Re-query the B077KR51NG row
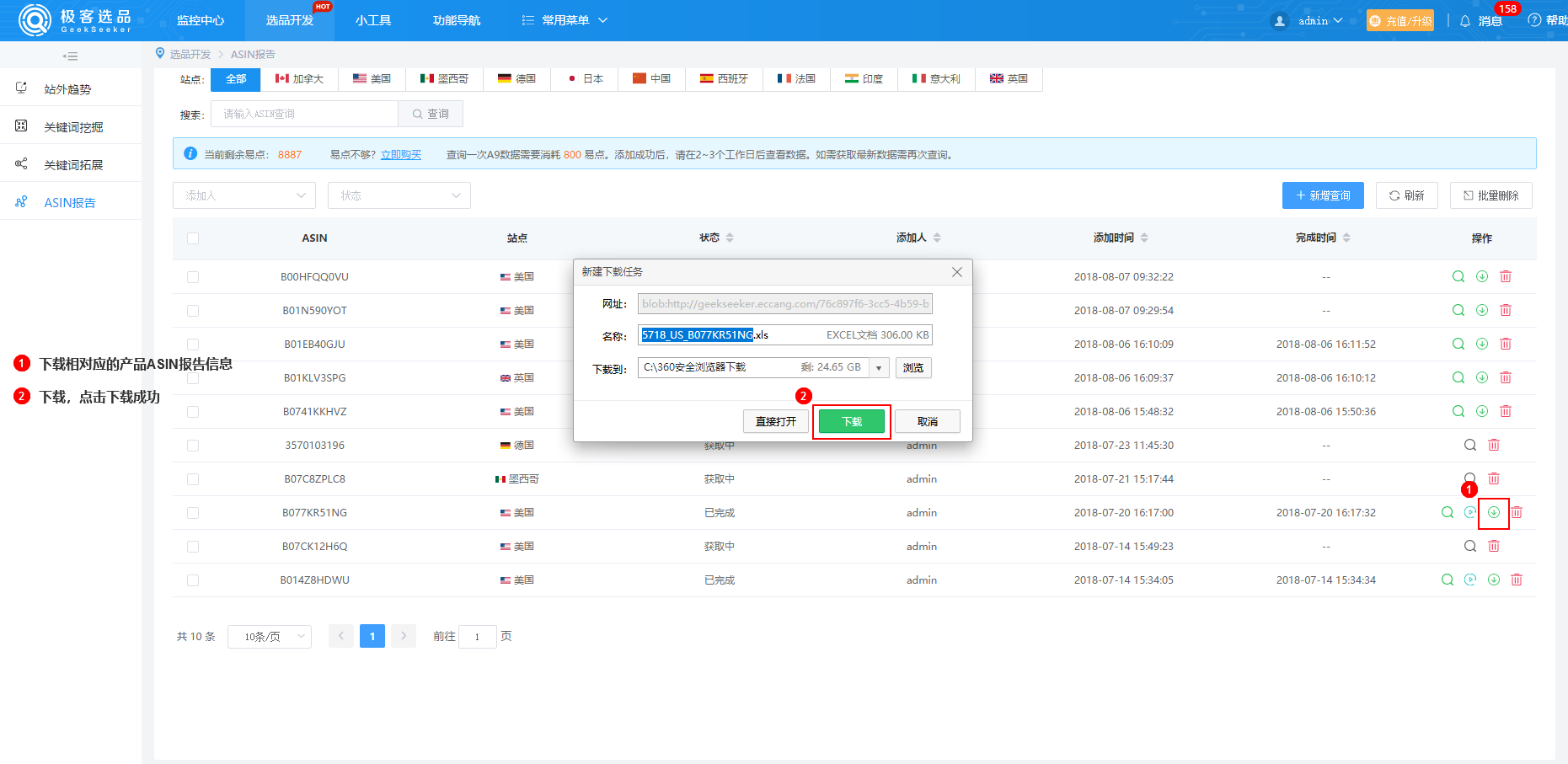Viewport: 1568px width, 764px height. coord(1470,512)
